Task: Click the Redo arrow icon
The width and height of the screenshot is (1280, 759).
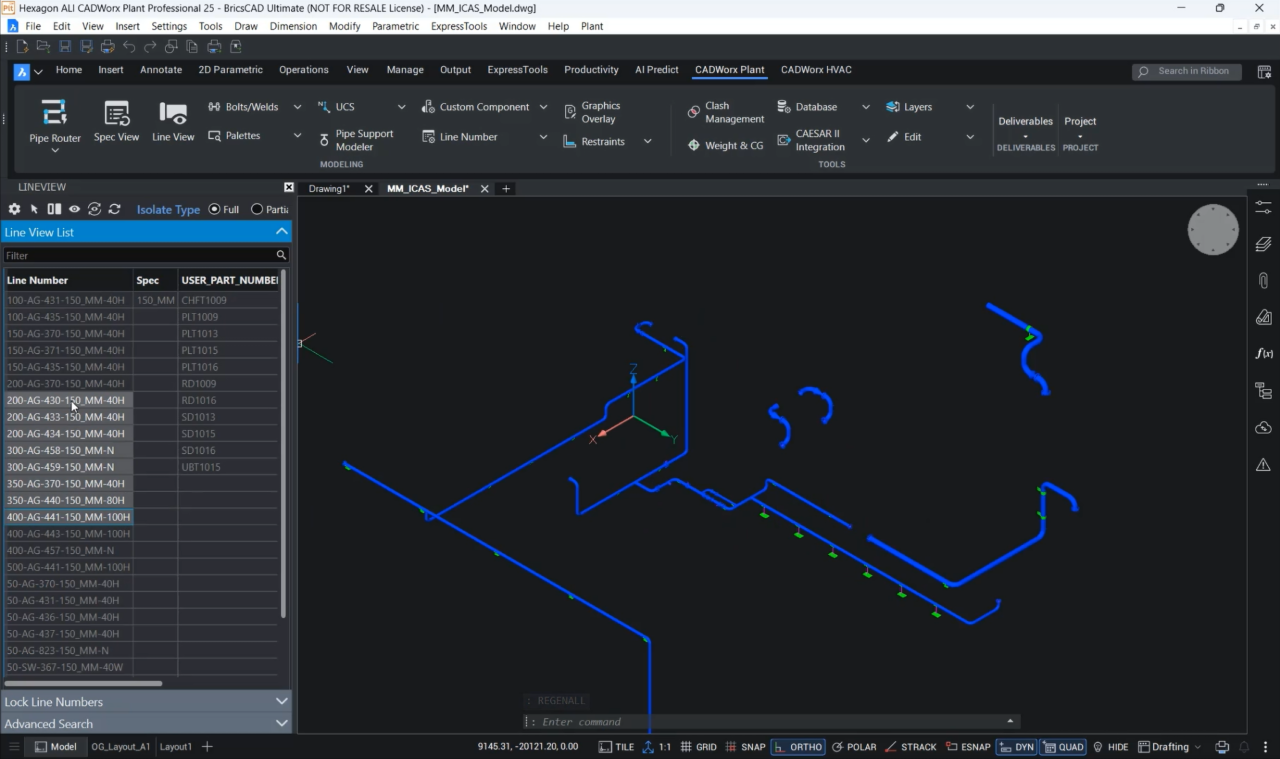Action: click(150, 46)
